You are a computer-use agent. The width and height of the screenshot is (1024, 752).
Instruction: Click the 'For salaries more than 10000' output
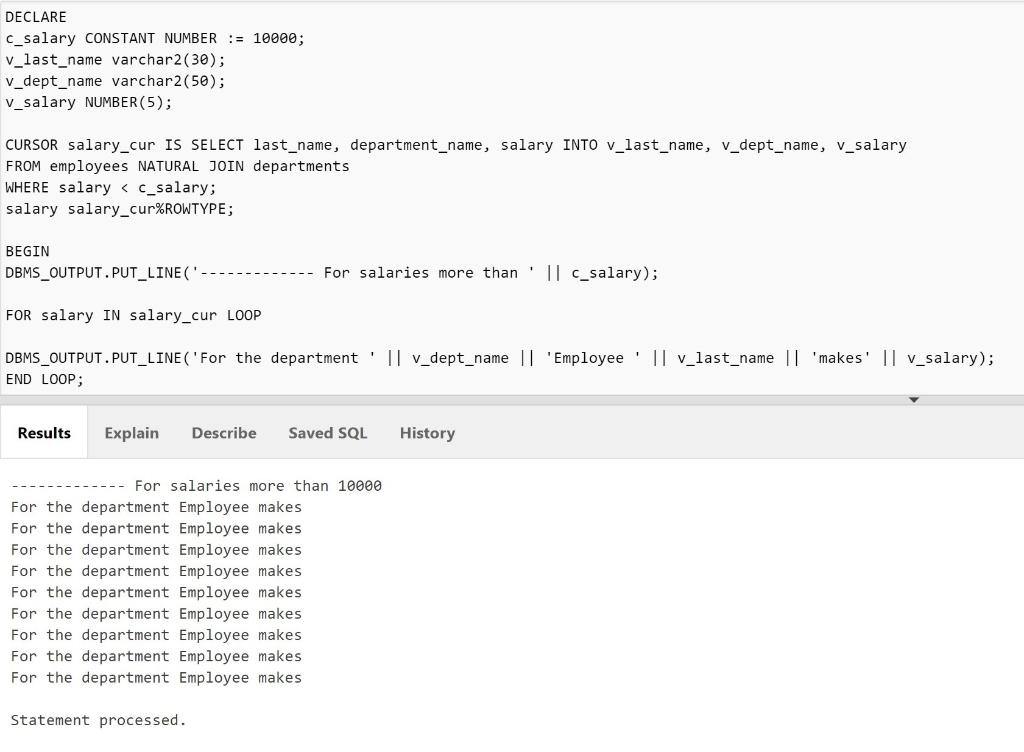tap(196, 486)
